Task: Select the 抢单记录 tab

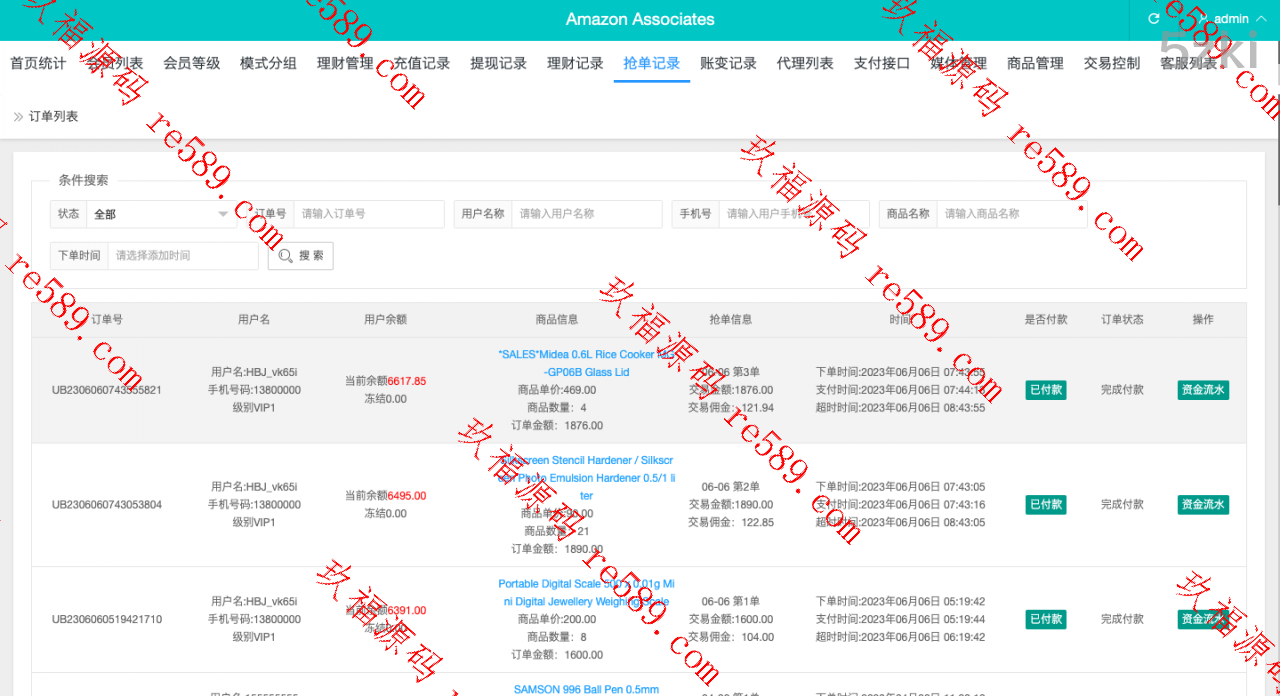Action: [651, 63]
